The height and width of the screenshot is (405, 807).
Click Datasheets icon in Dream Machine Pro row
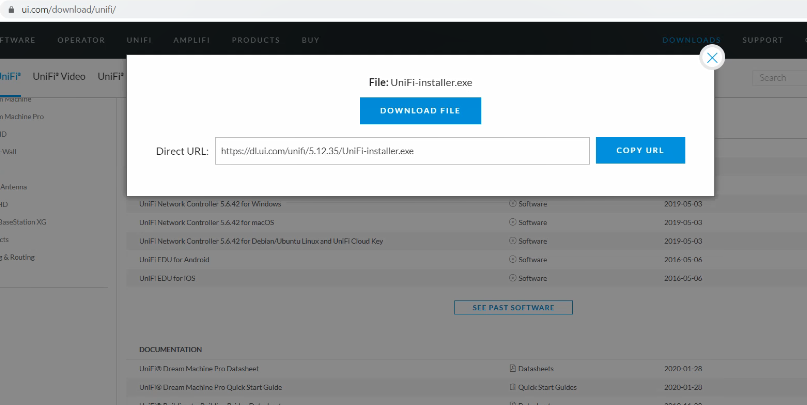[512, 368]
